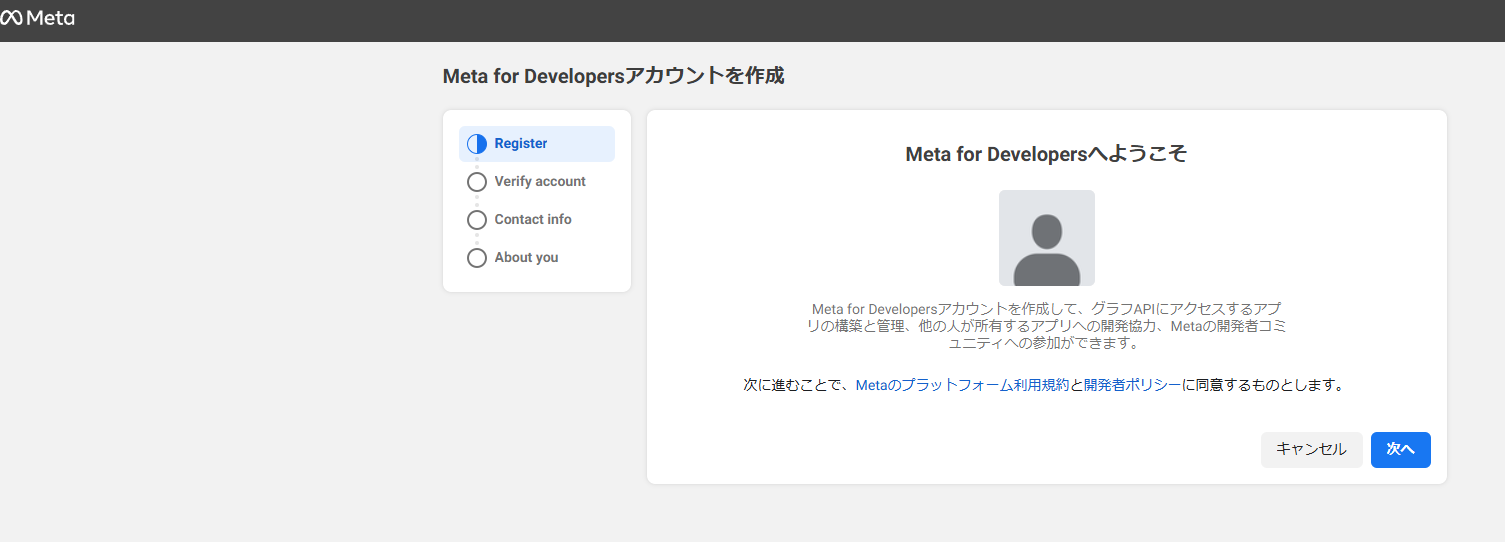Click the Meta for Developersアカウントを作成 page title
This screenshot has height=542, width=1505.
coord(613,76)
